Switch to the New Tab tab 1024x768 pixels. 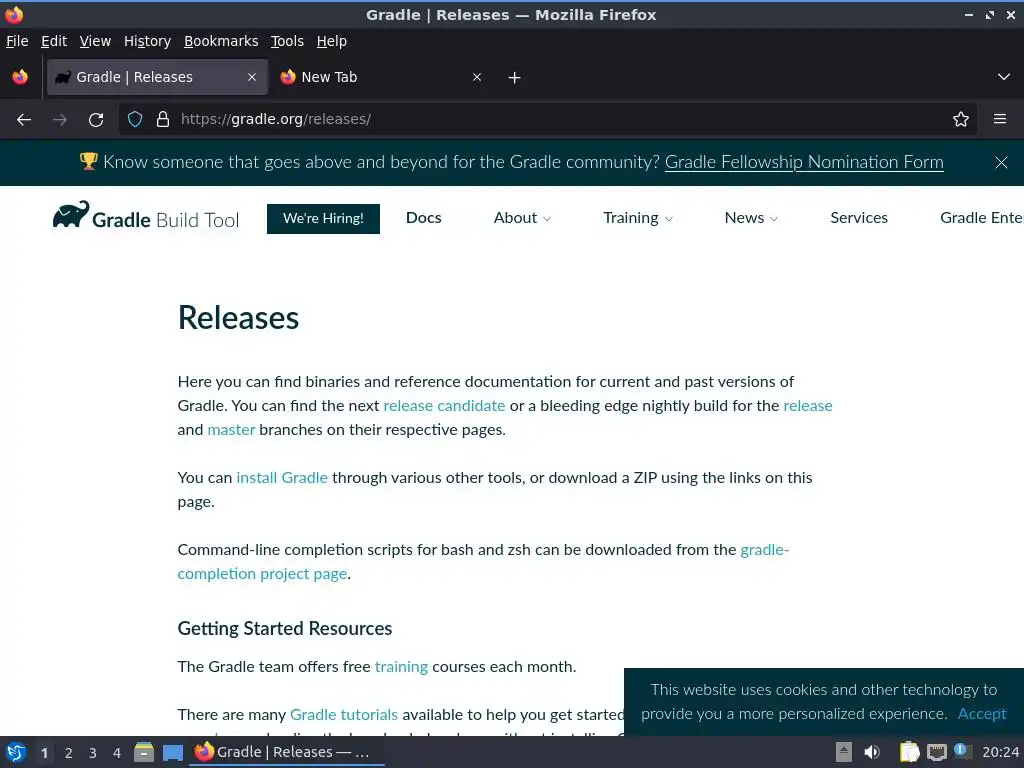(379, 77)
